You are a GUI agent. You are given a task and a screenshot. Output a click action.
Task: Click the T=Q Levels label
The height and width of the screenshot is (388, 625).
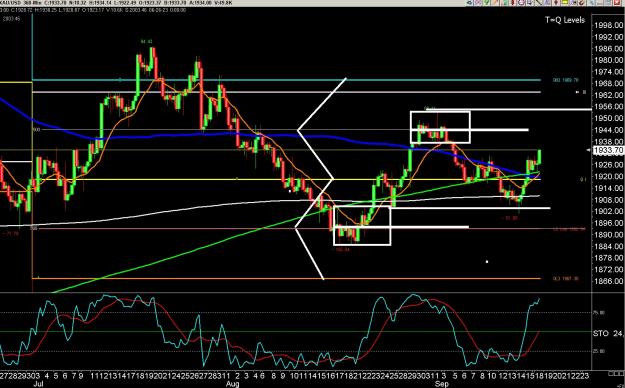pyautogui.click(x=565, y=20)
